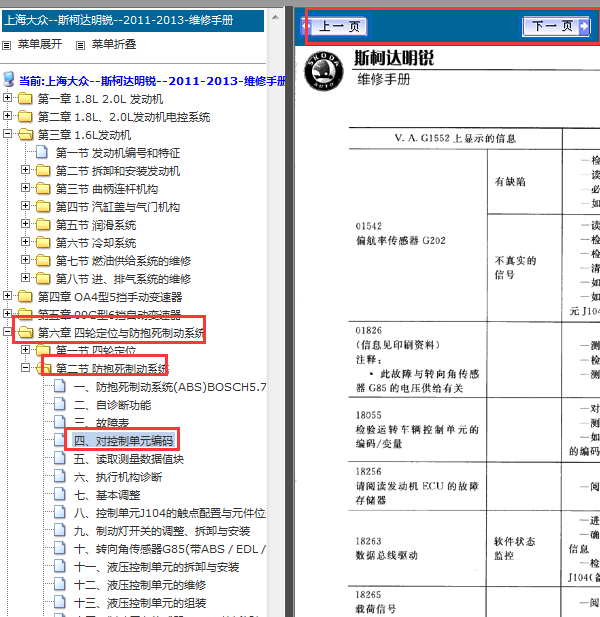
Task: Open 一、防抱死制动系统(ABS)BOSCH5.7 page
Action: coord(170,387)
